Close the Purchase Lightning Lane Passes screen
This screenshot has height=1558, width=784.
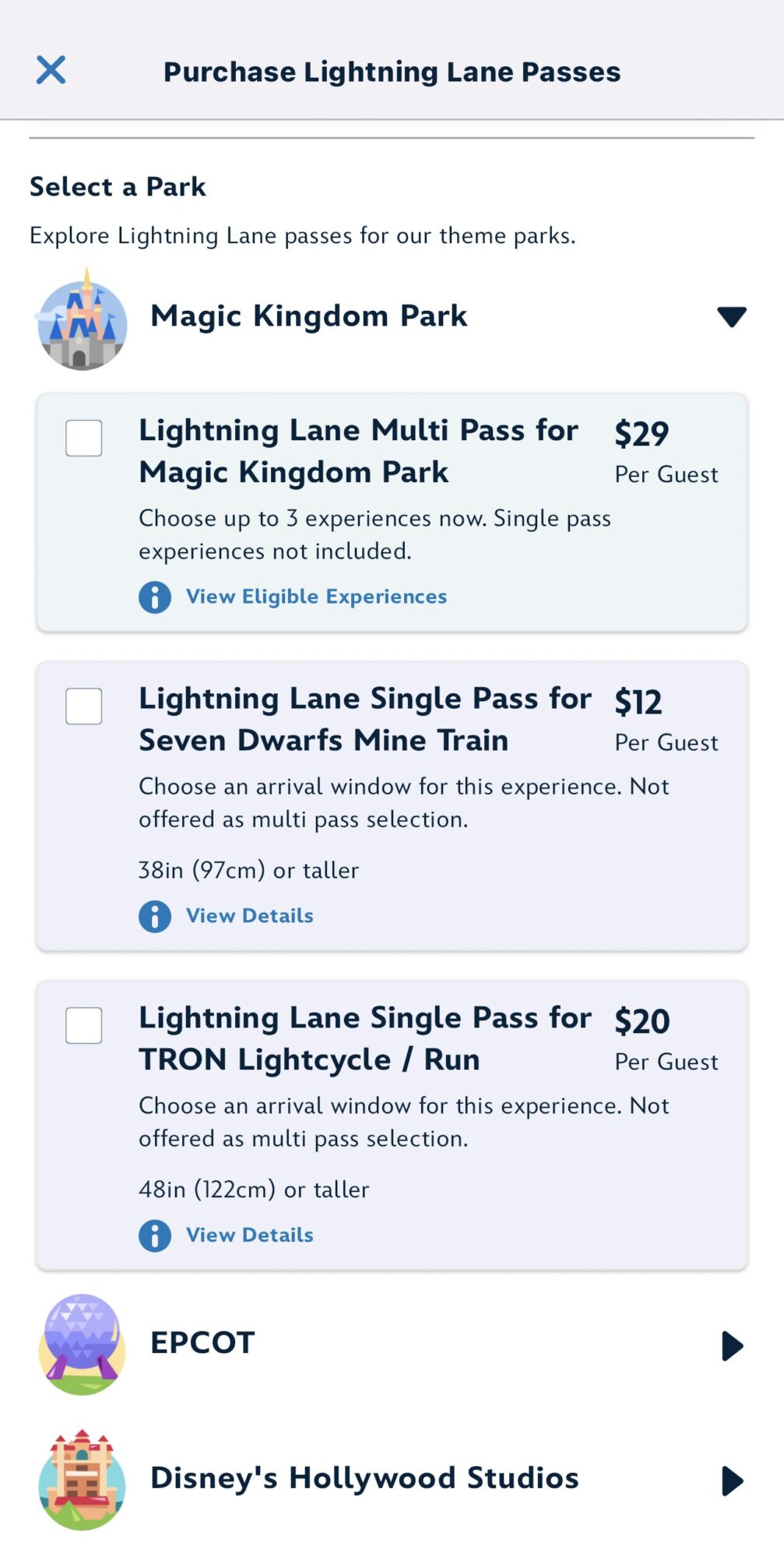[x=51, y=70]
